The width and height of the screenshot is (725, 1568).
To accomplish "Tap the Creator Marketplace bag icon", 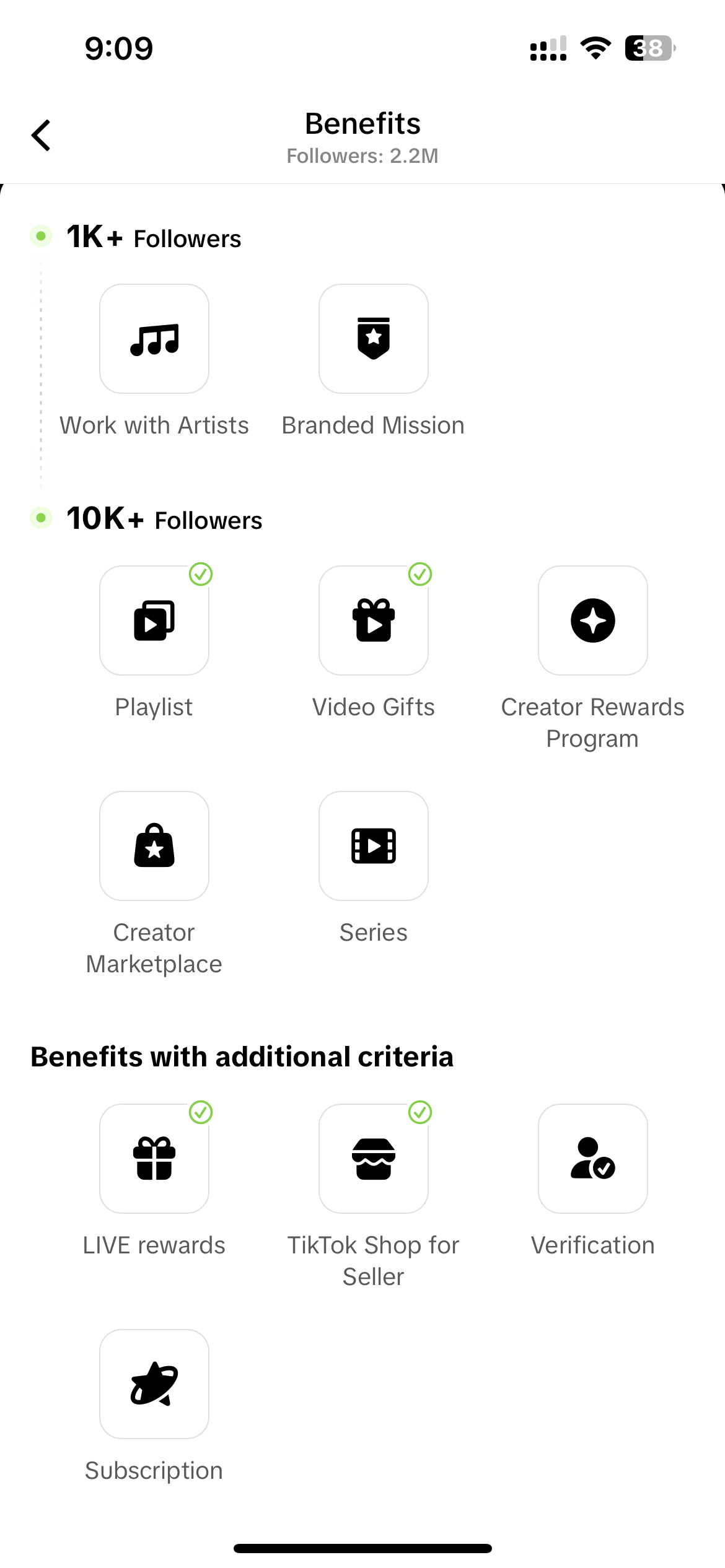I will tap(154, 846).
